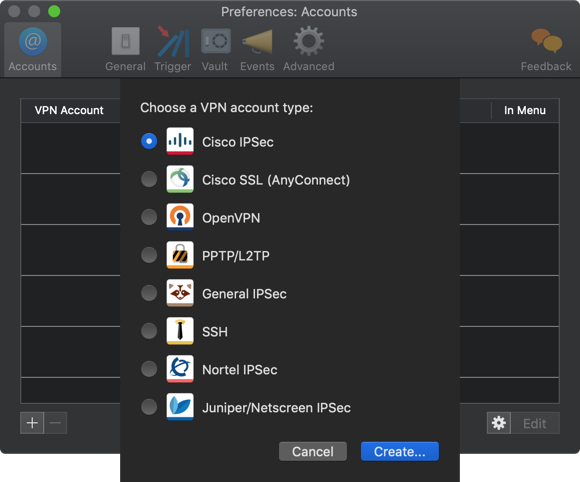
Task: Click the In Menu column header
Action: point(525,110)
